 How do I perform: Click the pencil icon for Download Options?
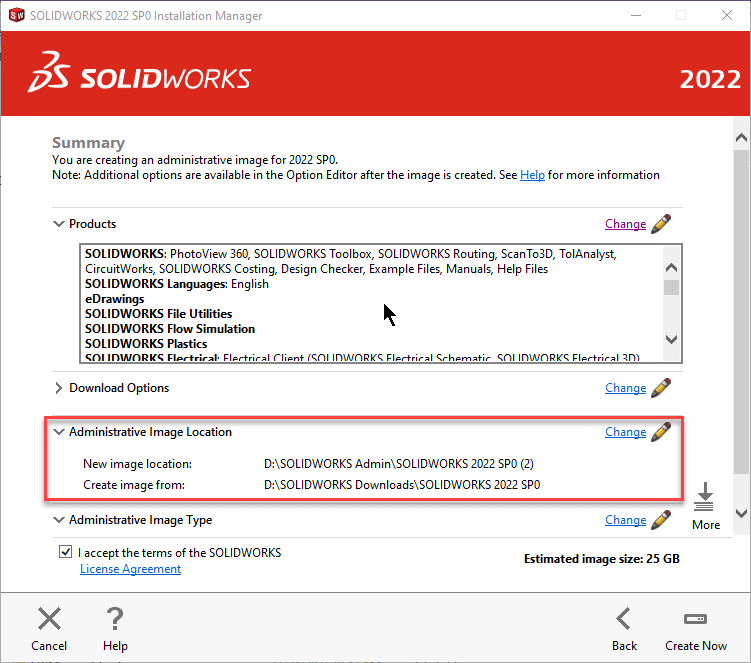pyautogui.click(x=661, y=388)
